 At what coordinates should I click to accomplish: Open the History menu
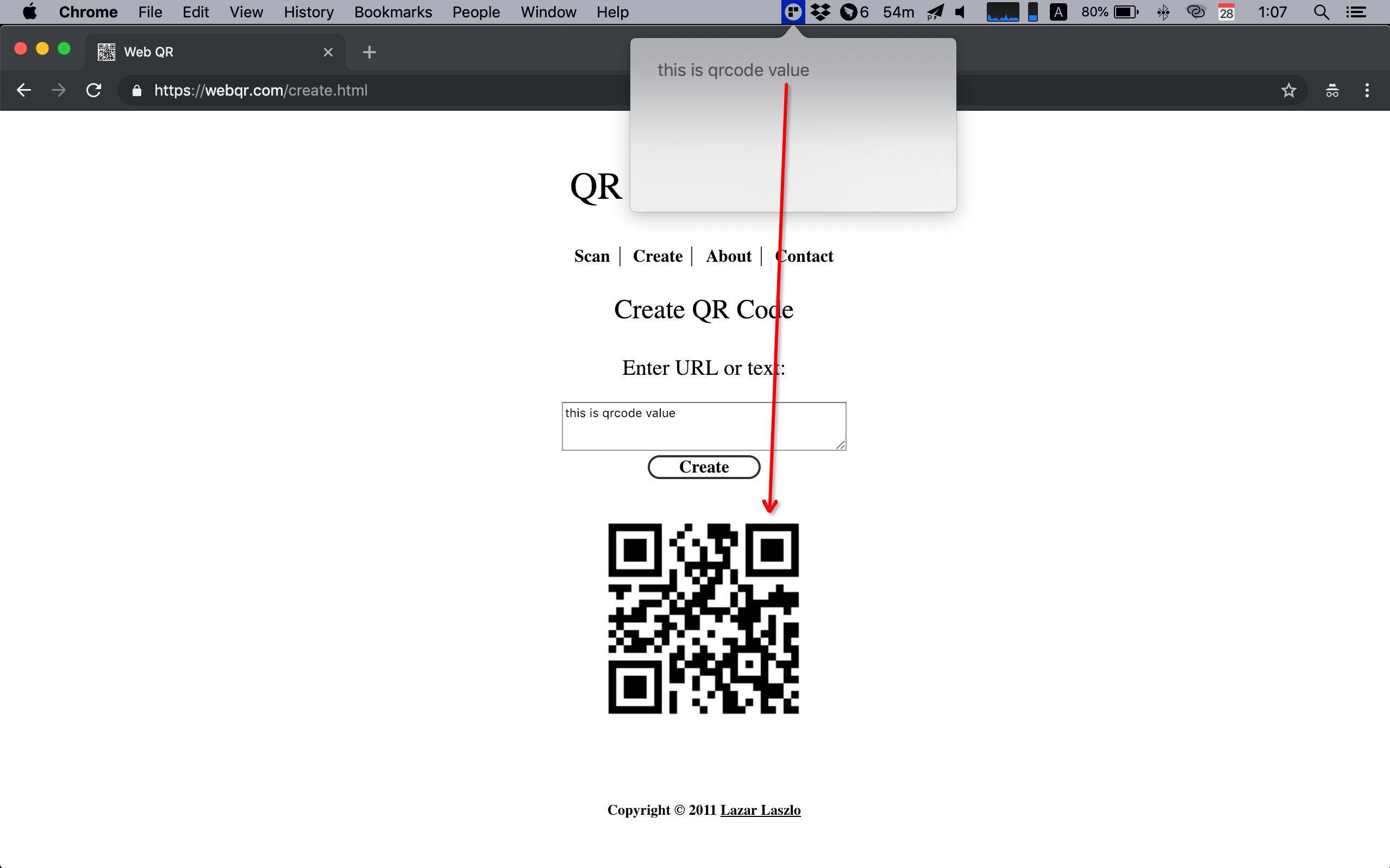point(308,12)
